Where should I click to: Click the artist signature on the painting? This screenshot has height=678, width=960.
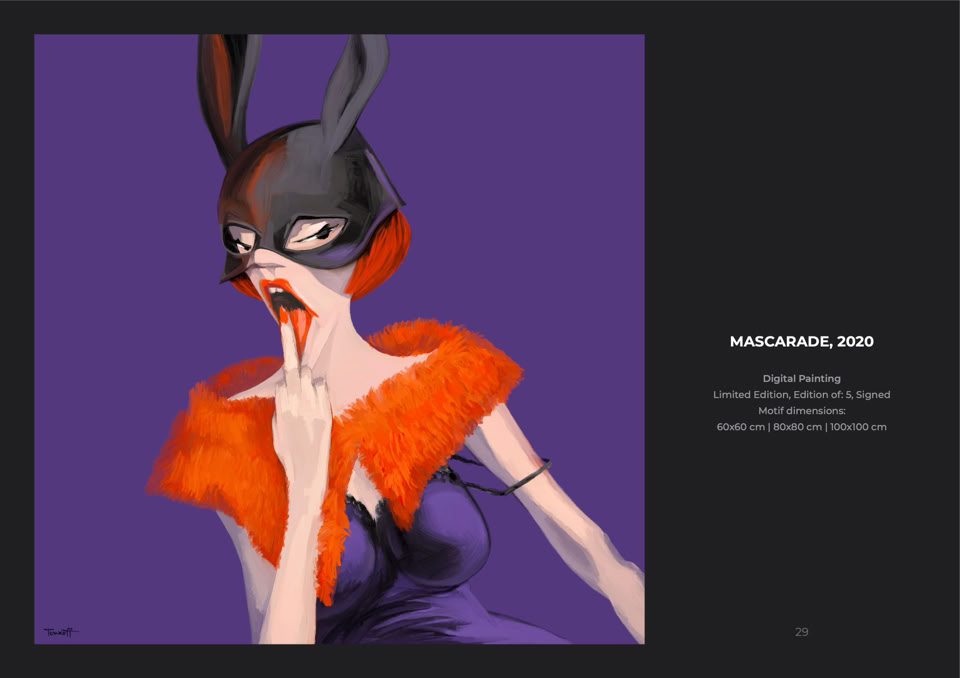(x=60, y=632)
